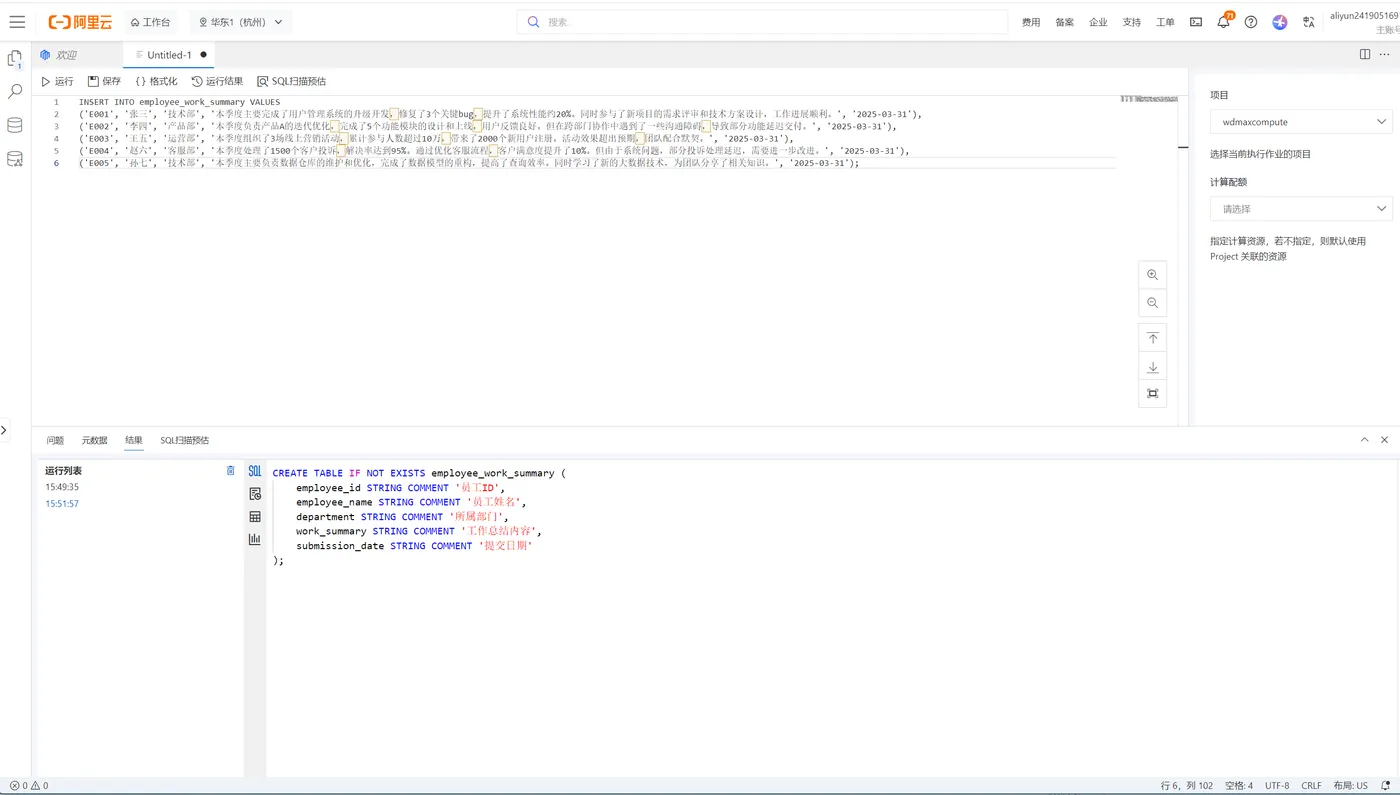Show result table grid view

255,517
